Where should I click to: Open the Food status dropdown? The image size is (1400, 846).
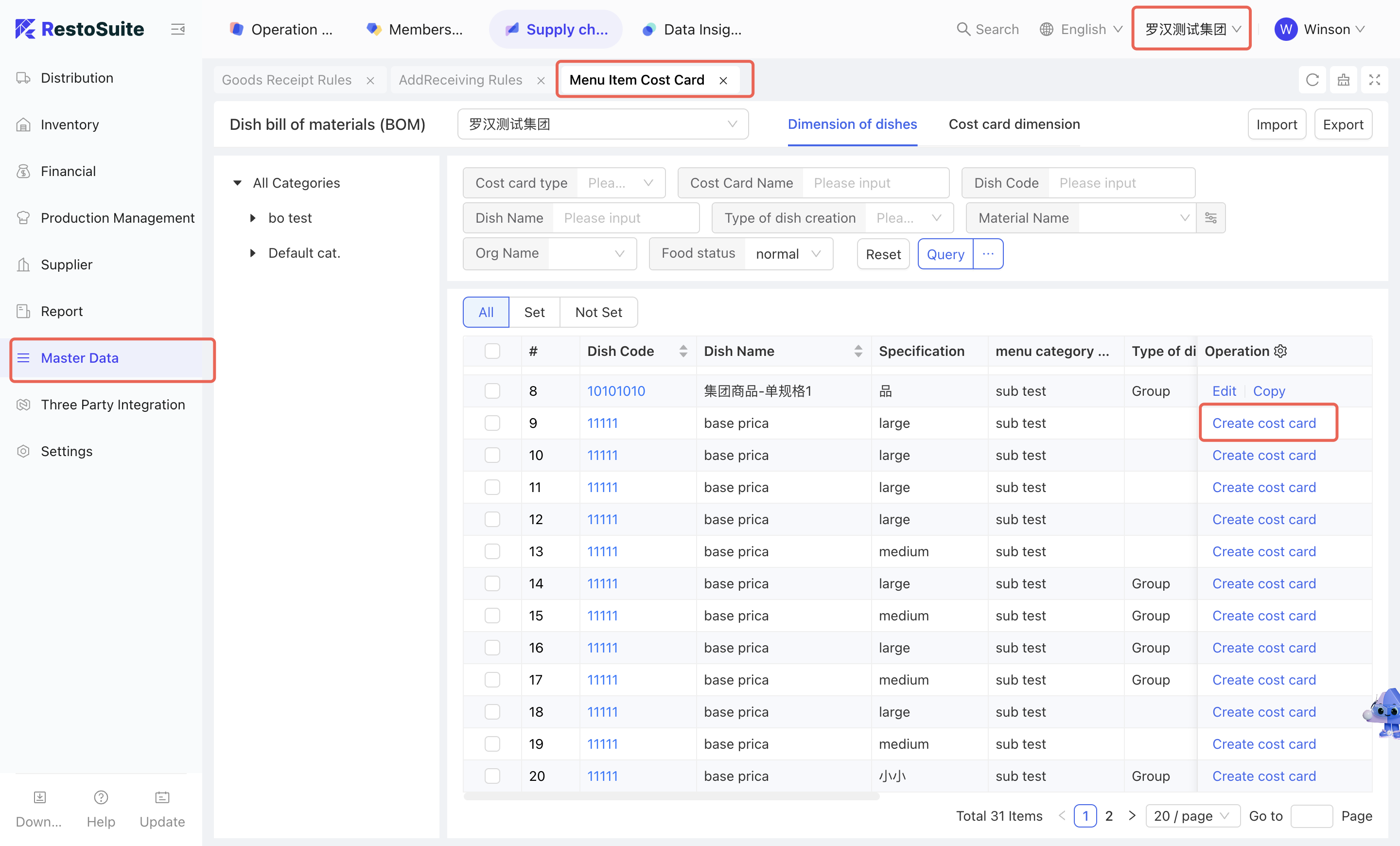(788, 253)
